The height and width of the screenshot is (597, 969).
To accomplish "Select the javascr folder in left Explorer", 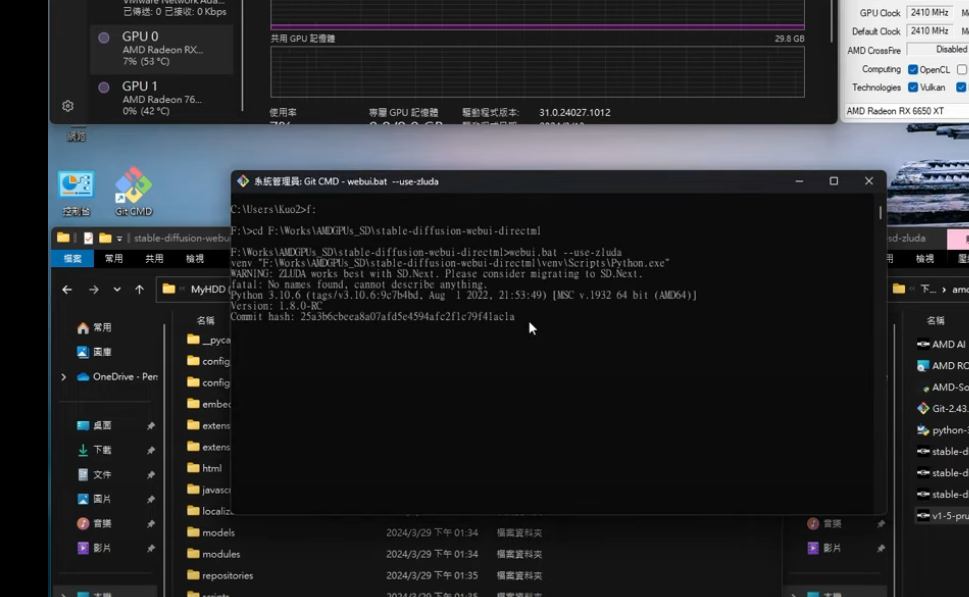I will pyautogui.click(x=208, y=490).
